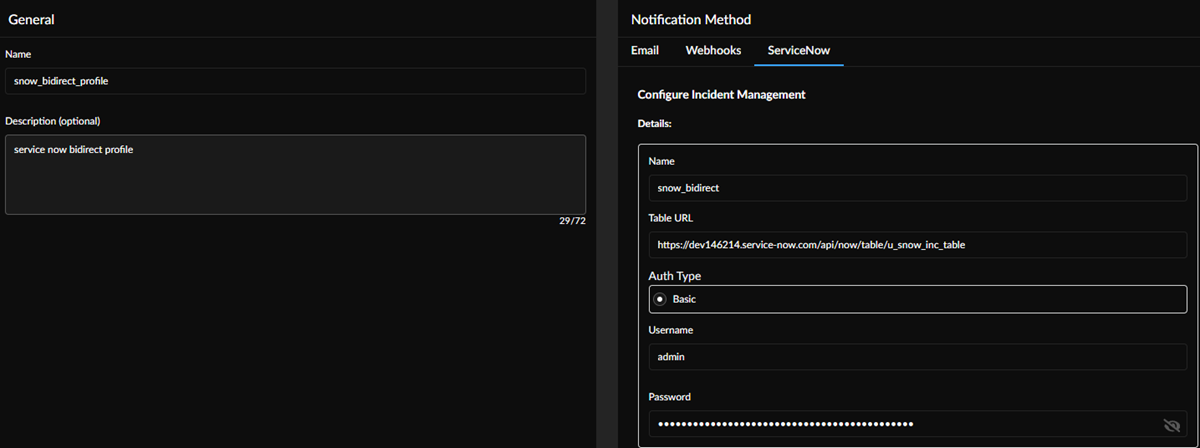Click the Table URL label
This screenshot has height=448, width=1200.
click(x=671, y=218)
